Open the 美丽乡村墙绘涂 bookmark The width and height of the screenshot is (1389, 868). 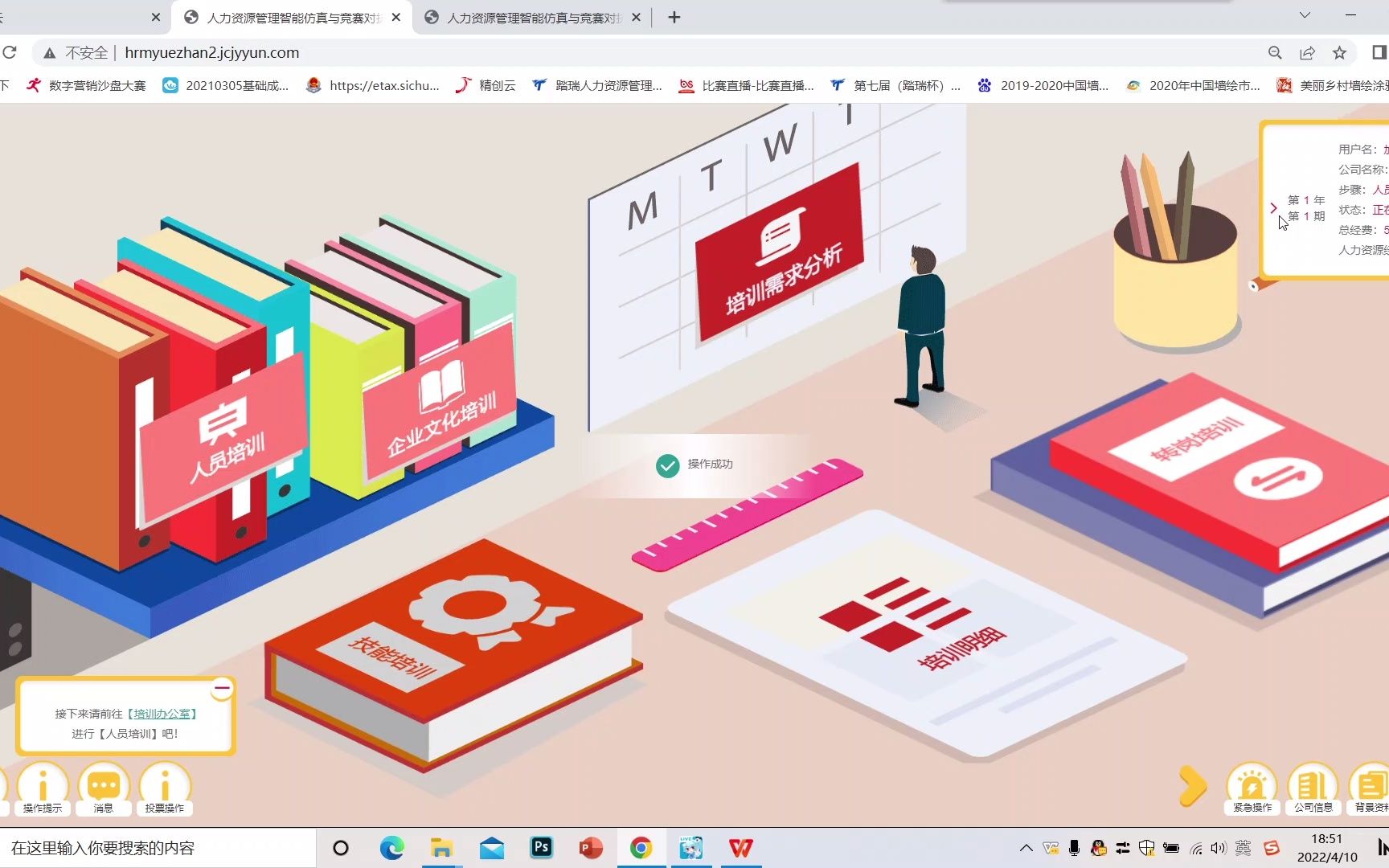pyautogui.click(x=1333, y=85)
